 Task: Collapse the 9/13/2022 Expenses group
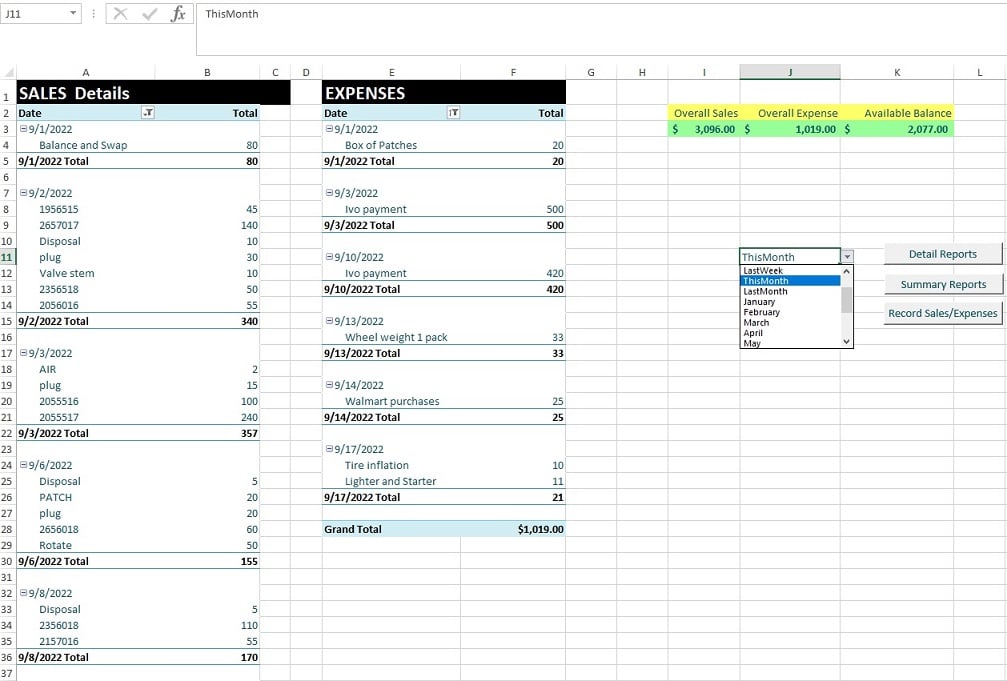point(329,321)
